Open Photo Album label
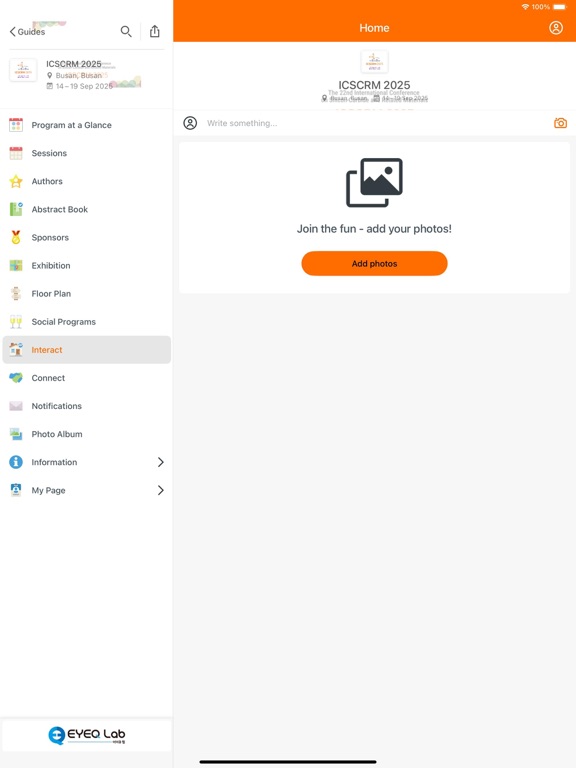The image size is (576, 768). (57, 434)
